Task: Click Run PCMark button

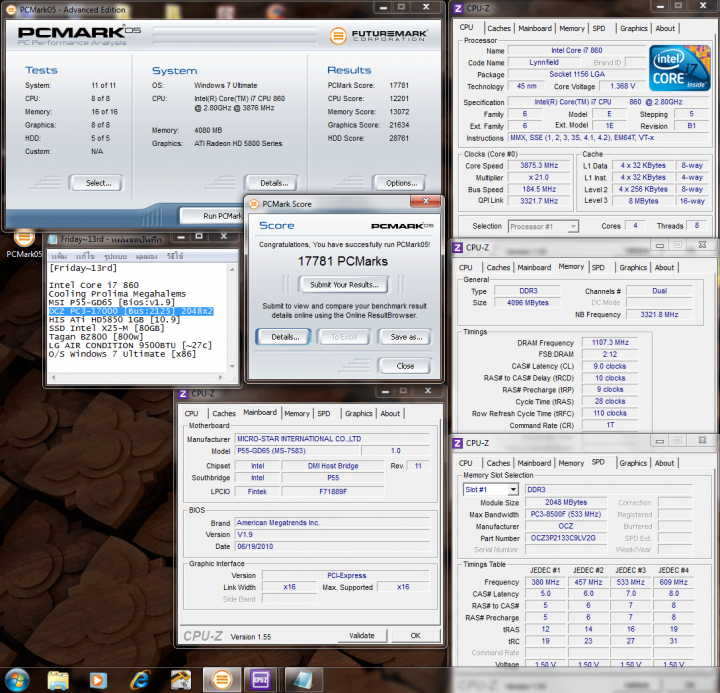Action: (x=212, y=216)
